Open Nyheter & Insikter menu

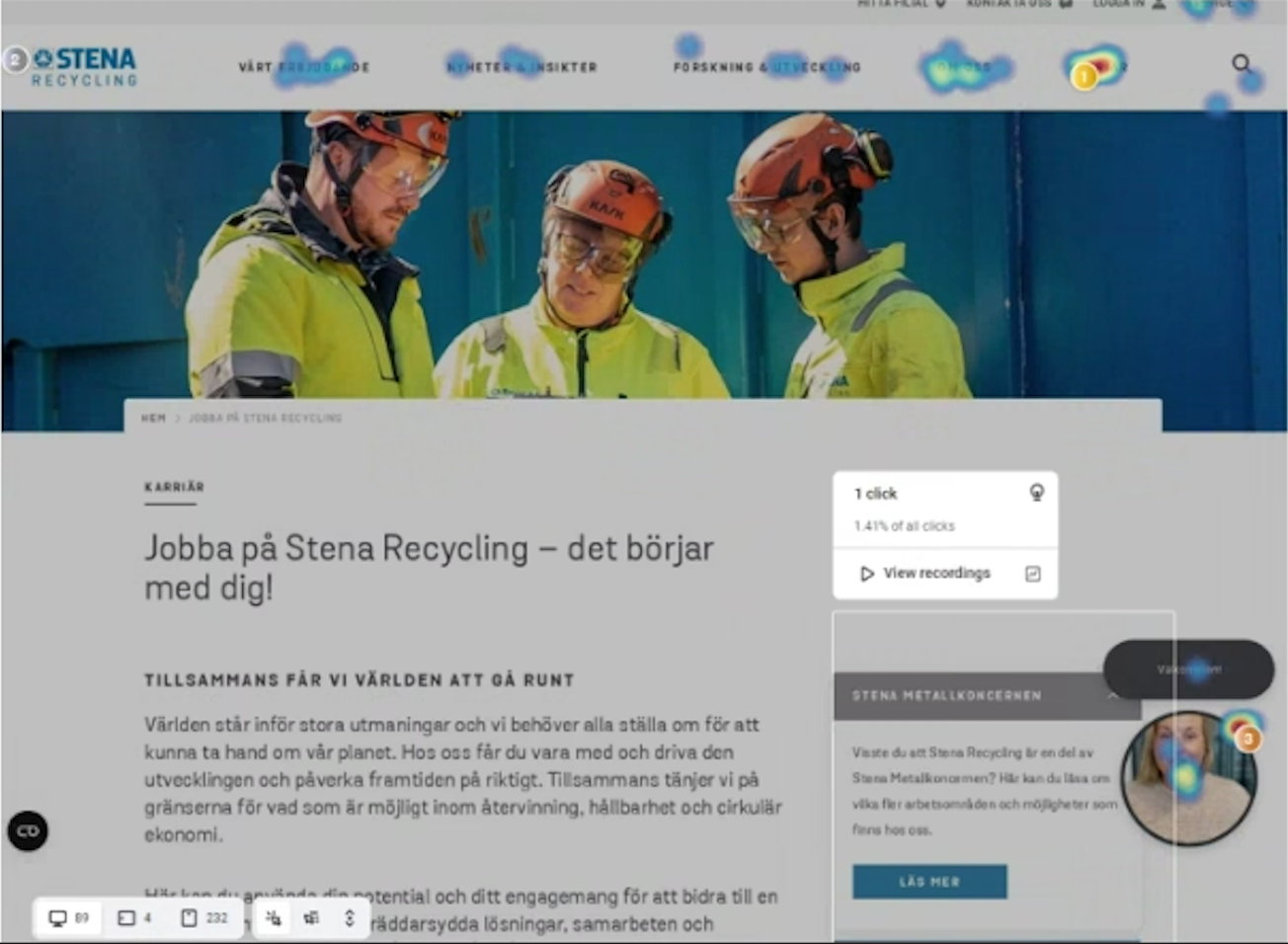coord(523,67)
